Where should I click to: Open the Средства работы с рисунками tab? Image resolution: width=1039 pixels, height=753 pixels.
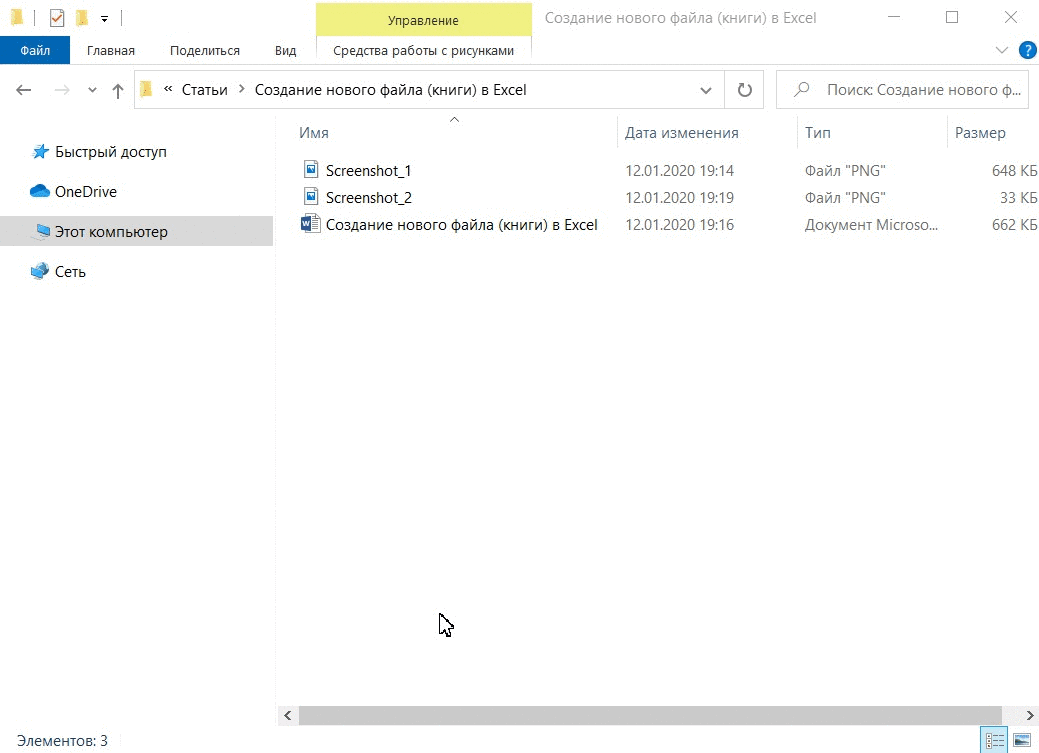pyautogui.click(x=423, y=50)
